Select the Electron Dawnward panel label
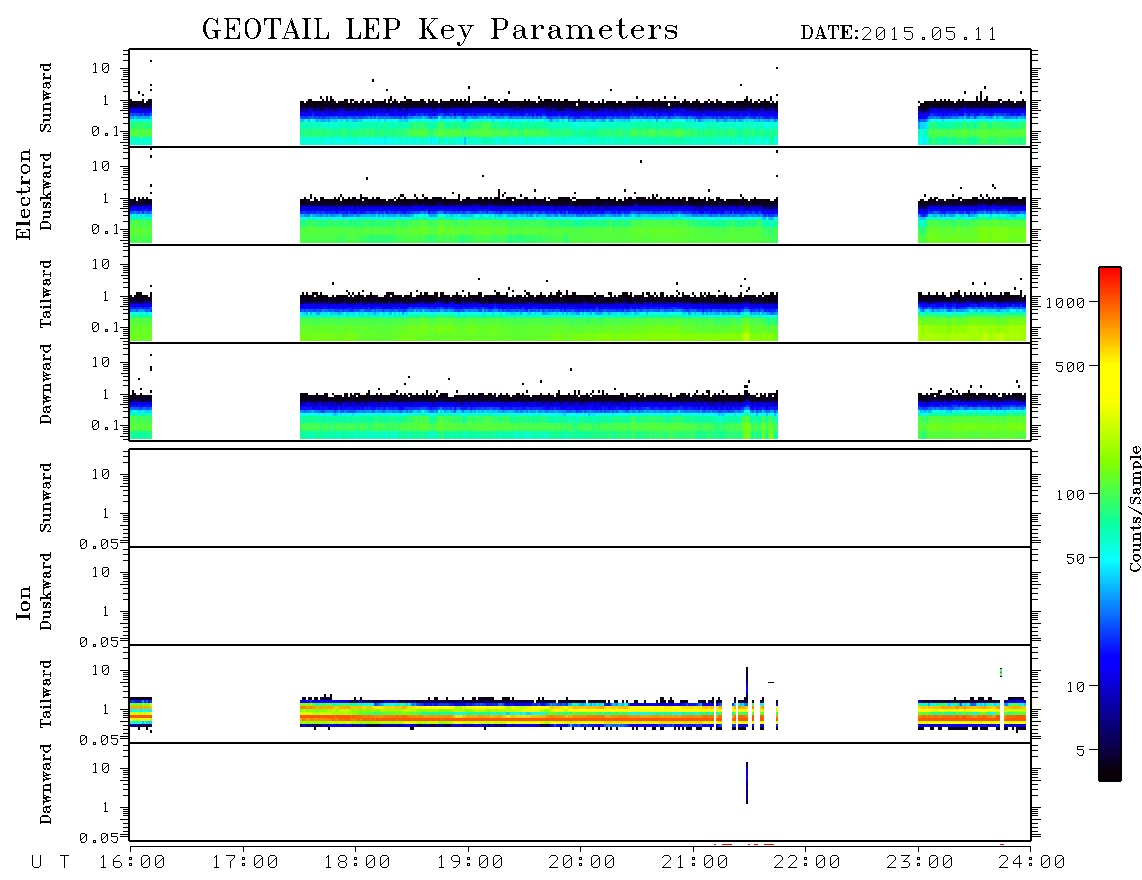 [46, 385]
